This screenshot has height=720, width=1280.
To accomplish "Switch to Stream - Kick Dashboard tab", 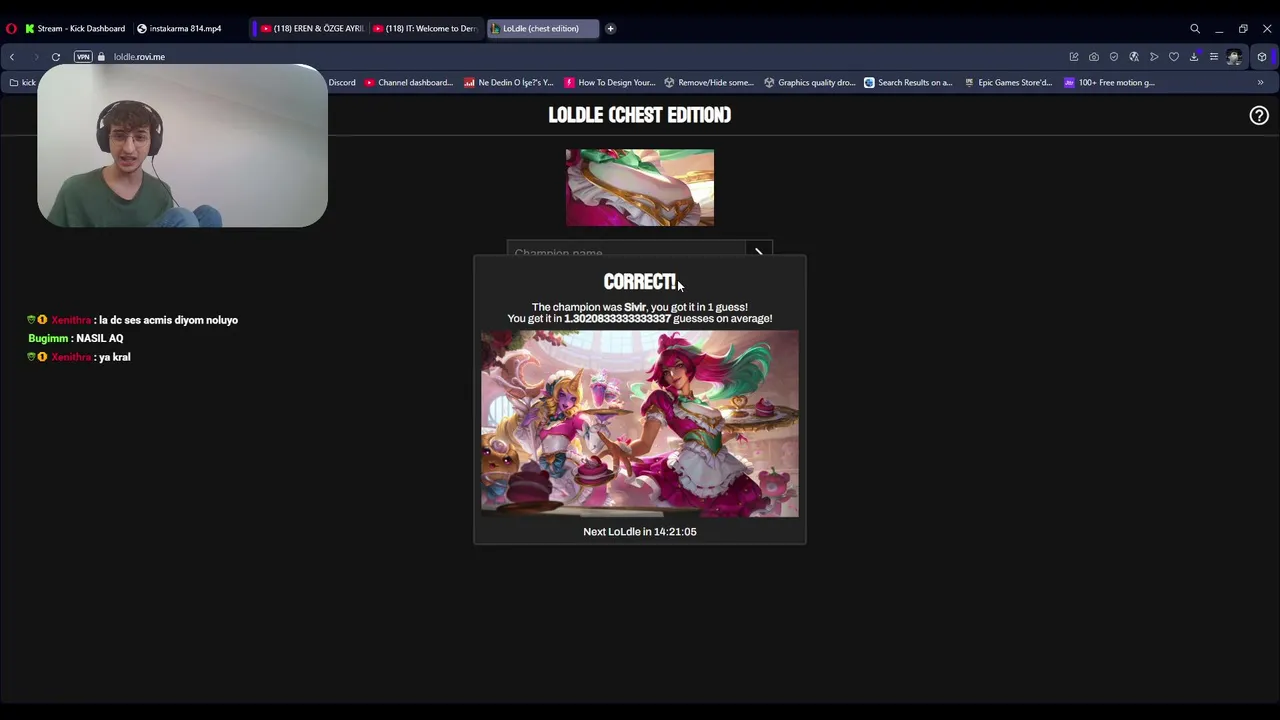I will 75,29.
